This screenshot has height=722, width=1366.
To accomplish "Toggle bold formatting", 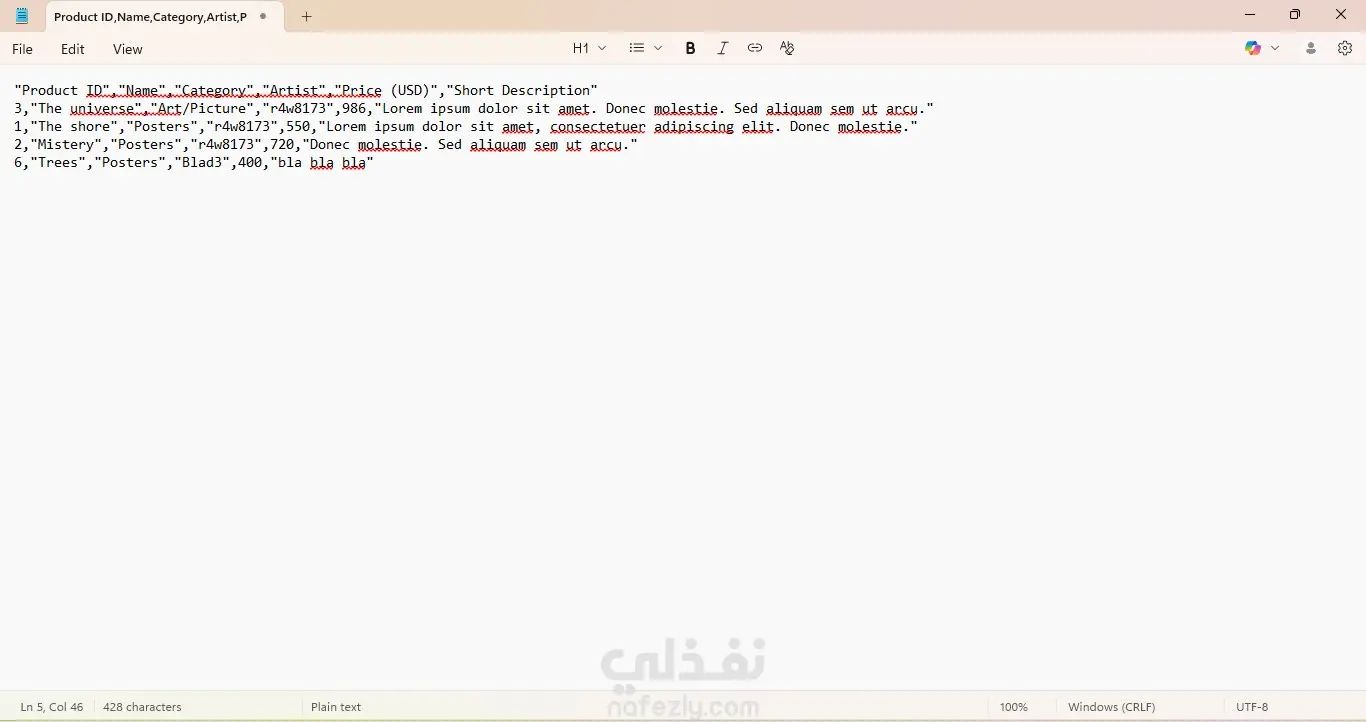I will pyautogui.click(x=690, y=48).
